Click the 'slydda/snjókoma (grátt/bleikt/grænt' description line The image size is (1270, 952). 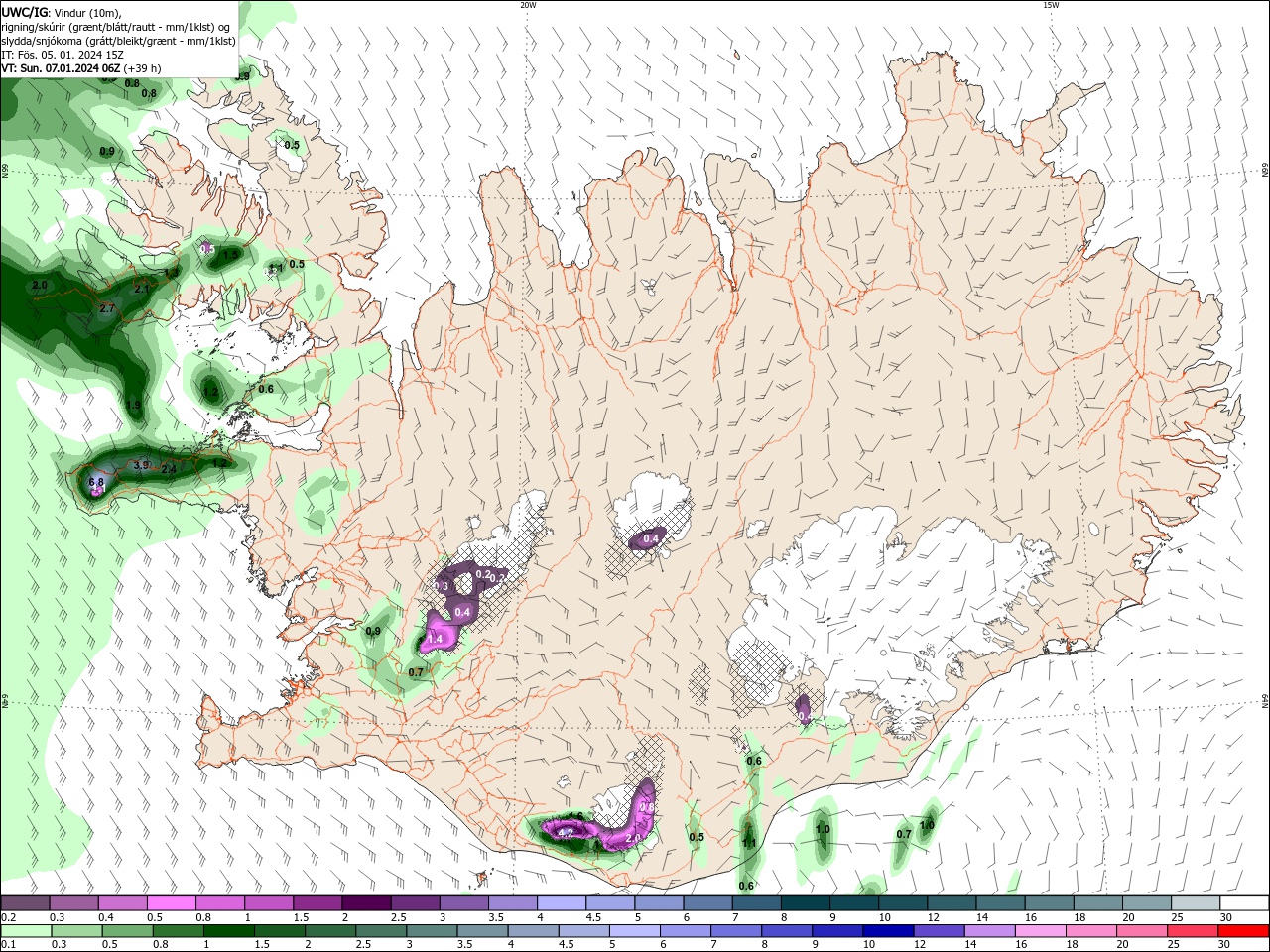(x=118, y=41)
